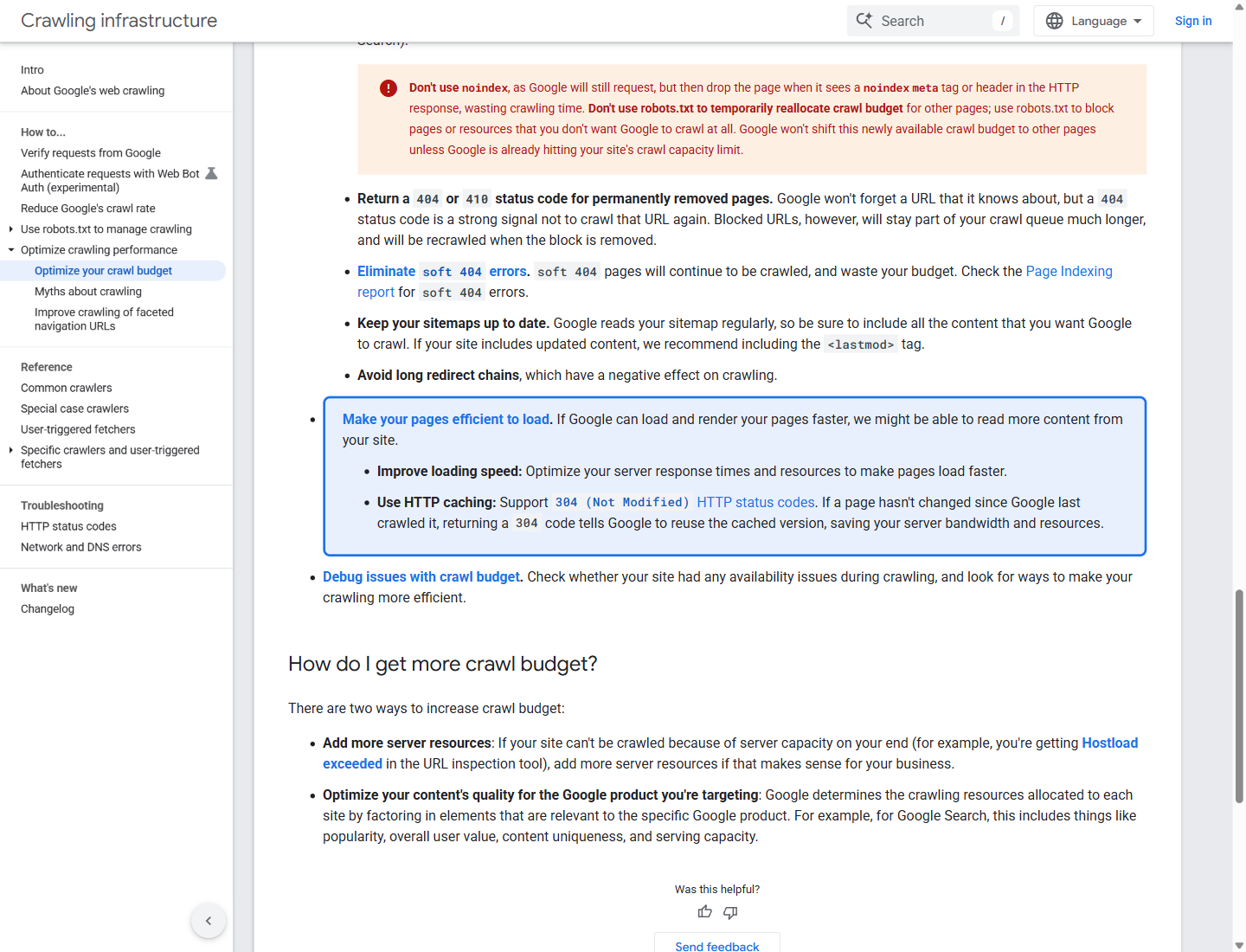Expand Specific crawlers and user-triggered fetchers
The image size is (1246, 952).
(x=10, y=450)
